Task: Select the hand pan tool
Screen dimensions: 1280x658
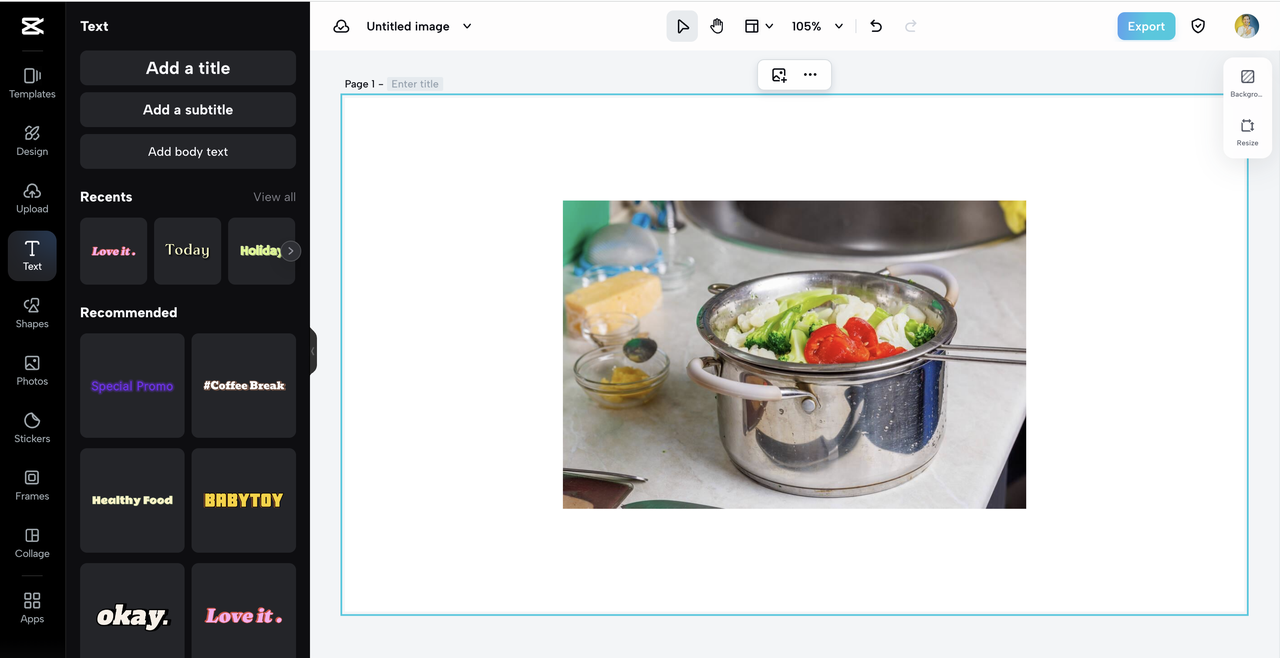Action: 717,26
